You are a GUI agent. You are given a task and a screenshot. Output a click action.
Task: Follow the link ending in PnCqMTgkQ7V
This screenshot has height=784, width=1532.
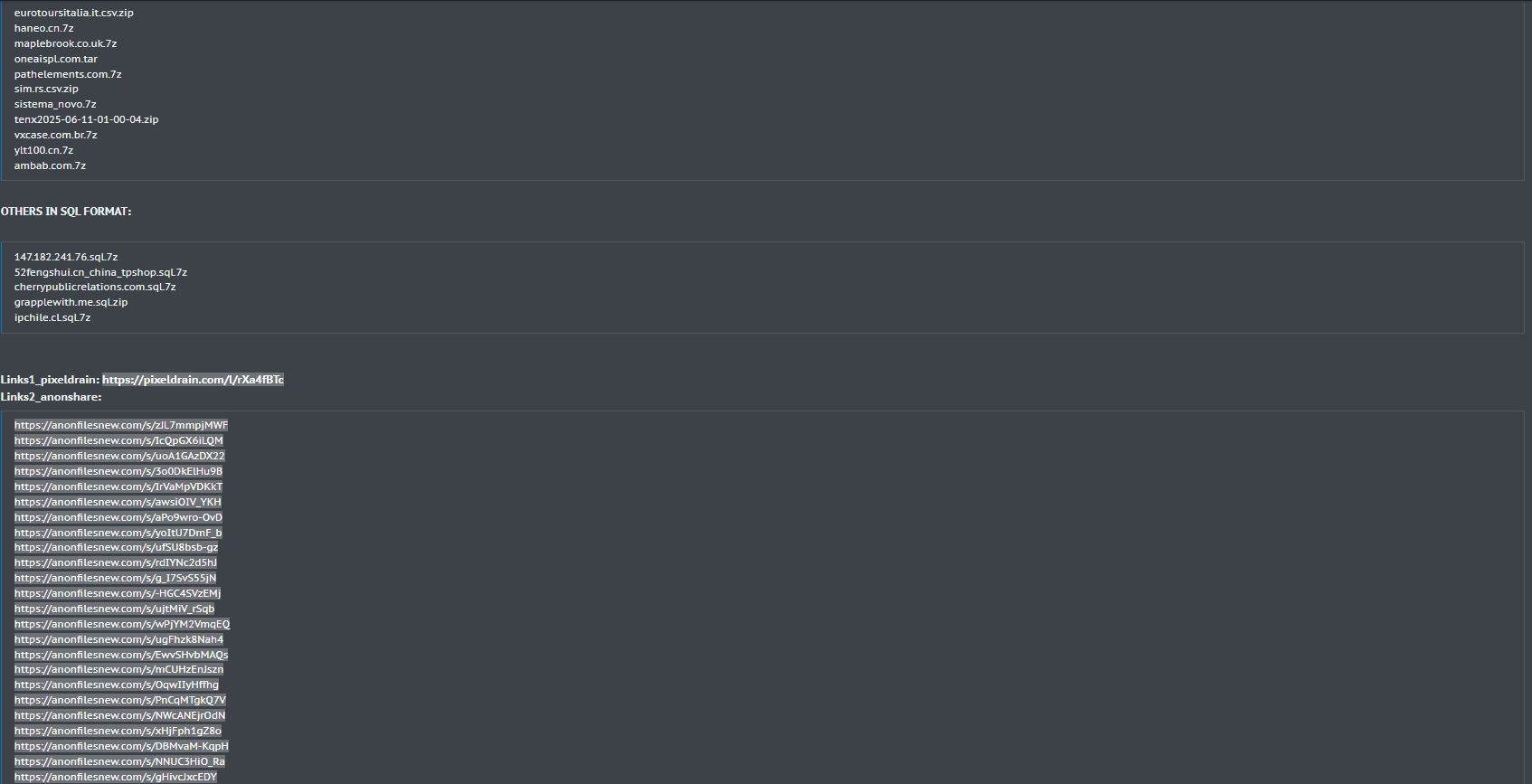(x=120, y=700)
